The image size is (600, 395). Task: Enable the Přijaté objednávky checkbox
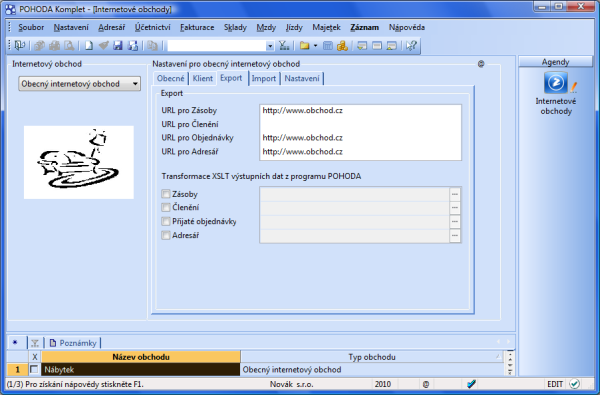166,221
